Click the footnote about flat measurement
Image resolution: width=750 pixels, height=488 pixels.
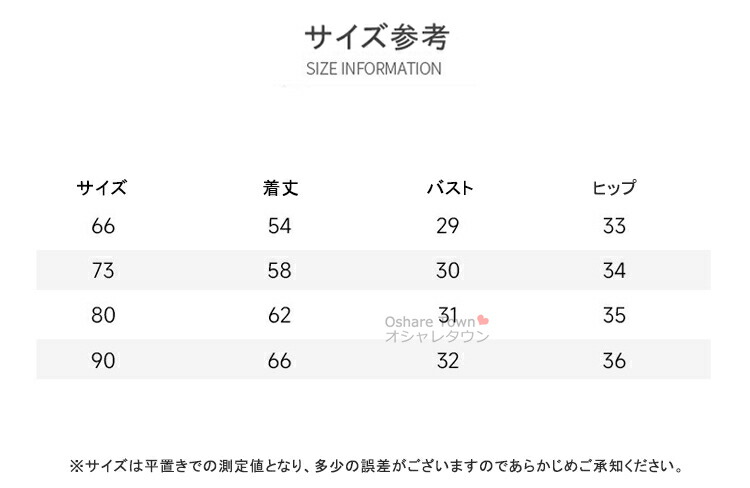coord(377,466)
